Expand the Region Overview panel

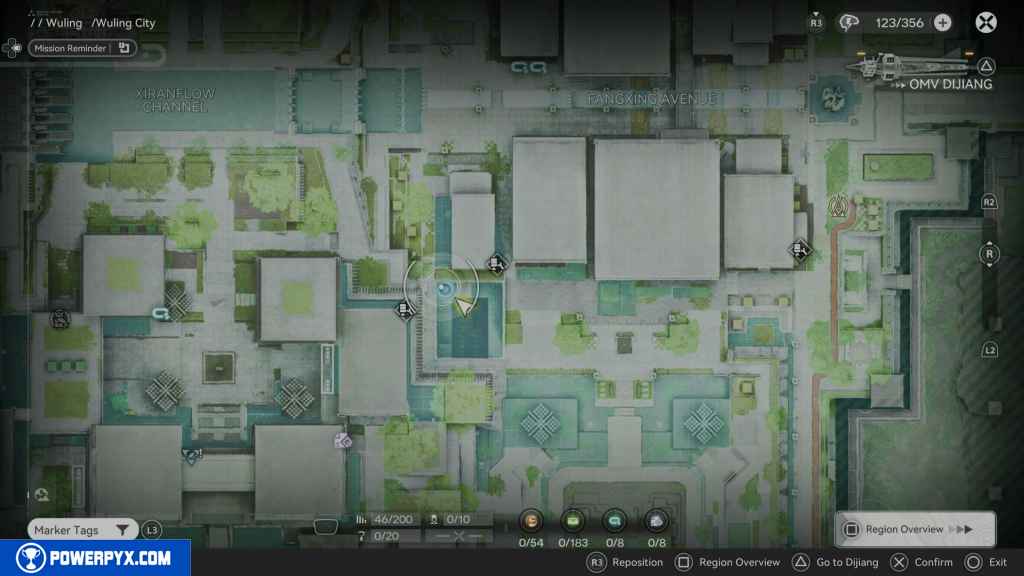tap(914, 529)
